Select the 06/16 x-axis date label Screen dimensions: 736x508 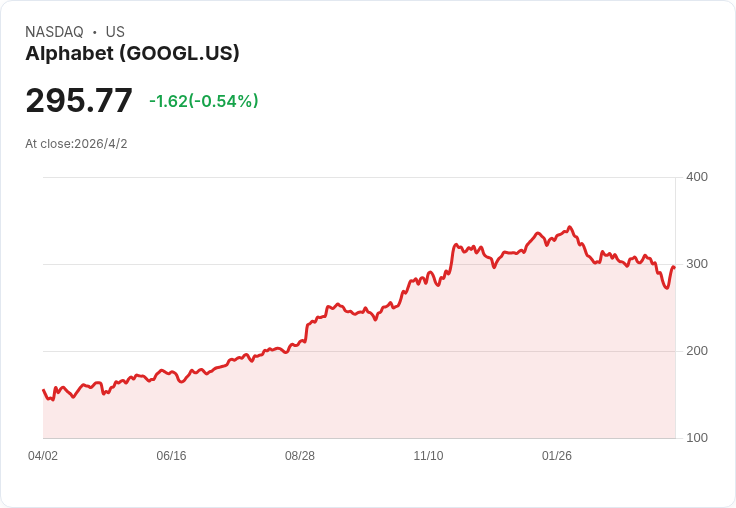pos(171,456)
